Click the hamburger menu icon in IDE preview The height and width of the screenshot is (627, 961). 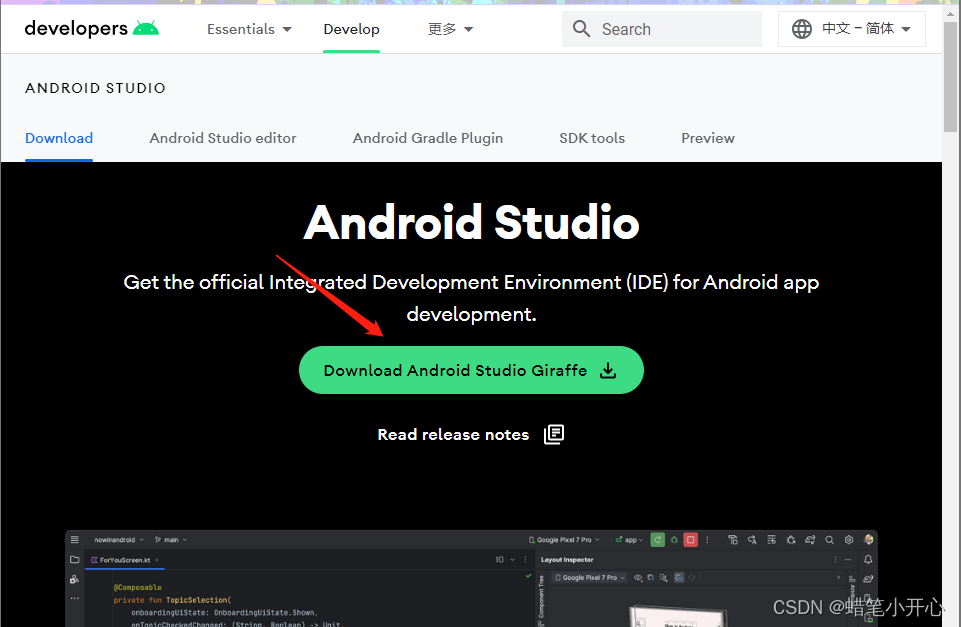(x=75, y=539)
